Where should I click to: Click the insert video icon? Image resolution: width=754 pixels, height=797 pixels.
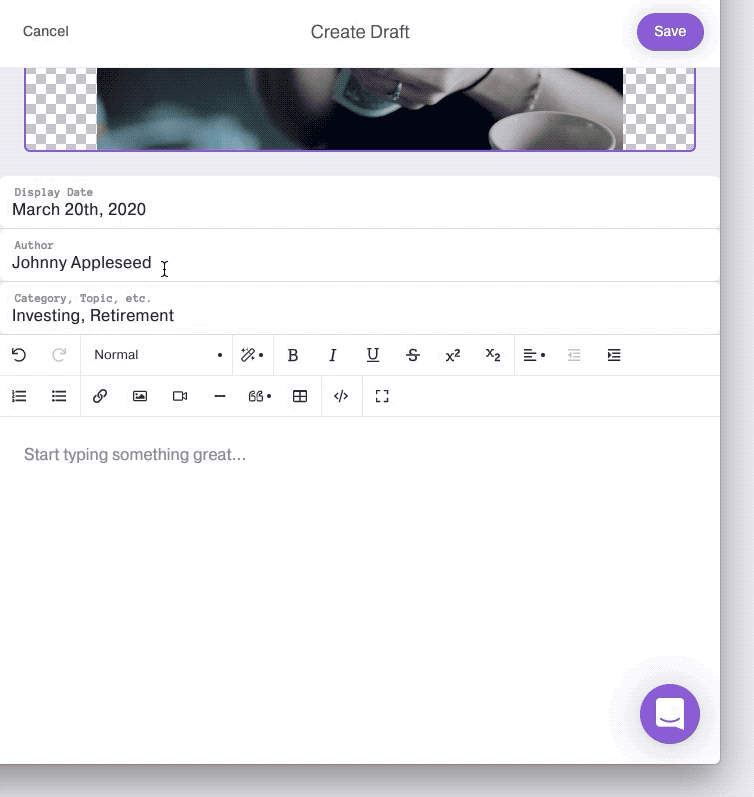coord(180,396)
